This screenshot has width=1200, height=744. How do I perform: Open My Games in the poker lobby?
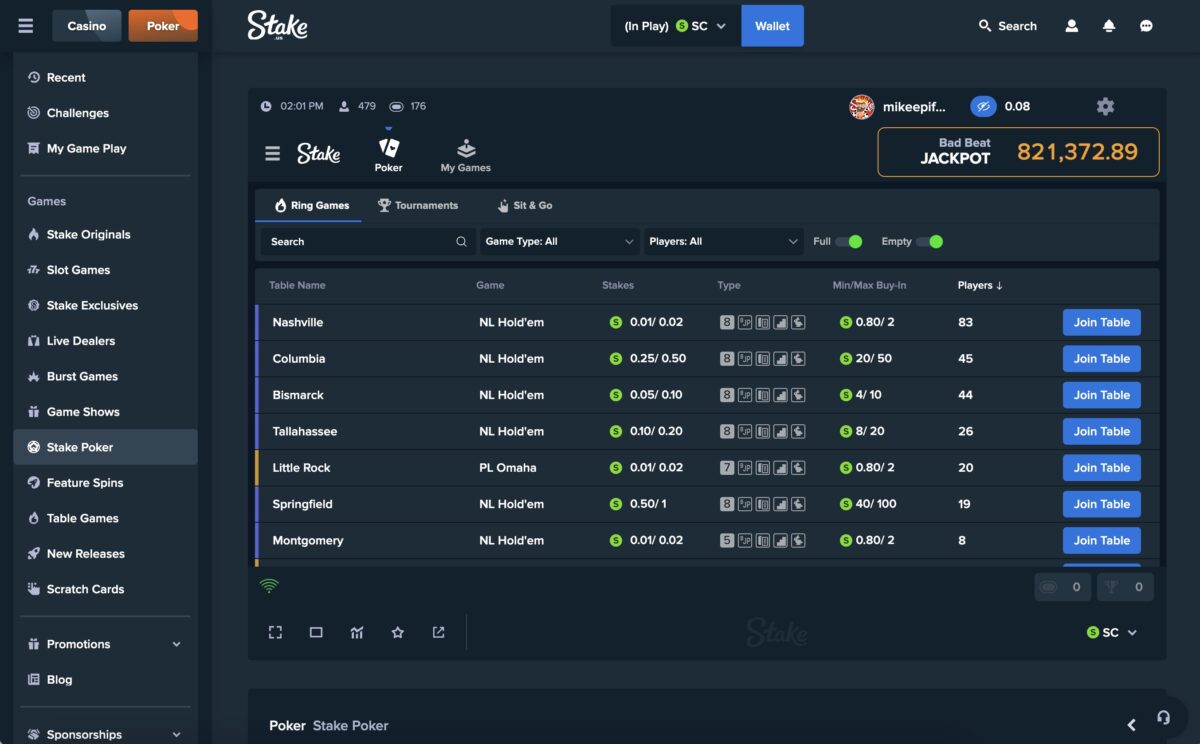(466, 155)
